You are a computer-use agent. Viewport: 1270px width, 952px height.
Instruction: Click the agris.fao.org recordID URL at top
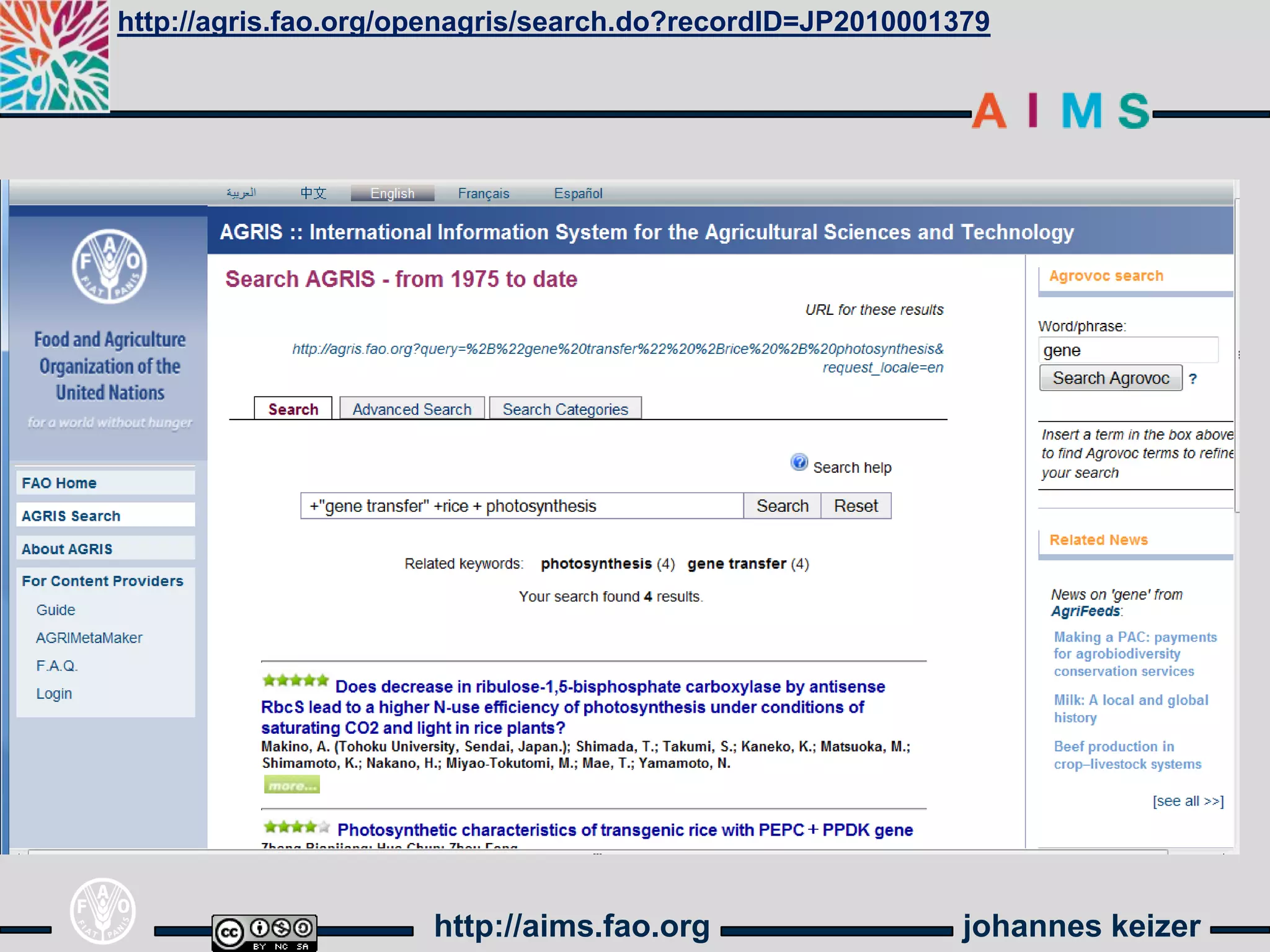[554, 22]
